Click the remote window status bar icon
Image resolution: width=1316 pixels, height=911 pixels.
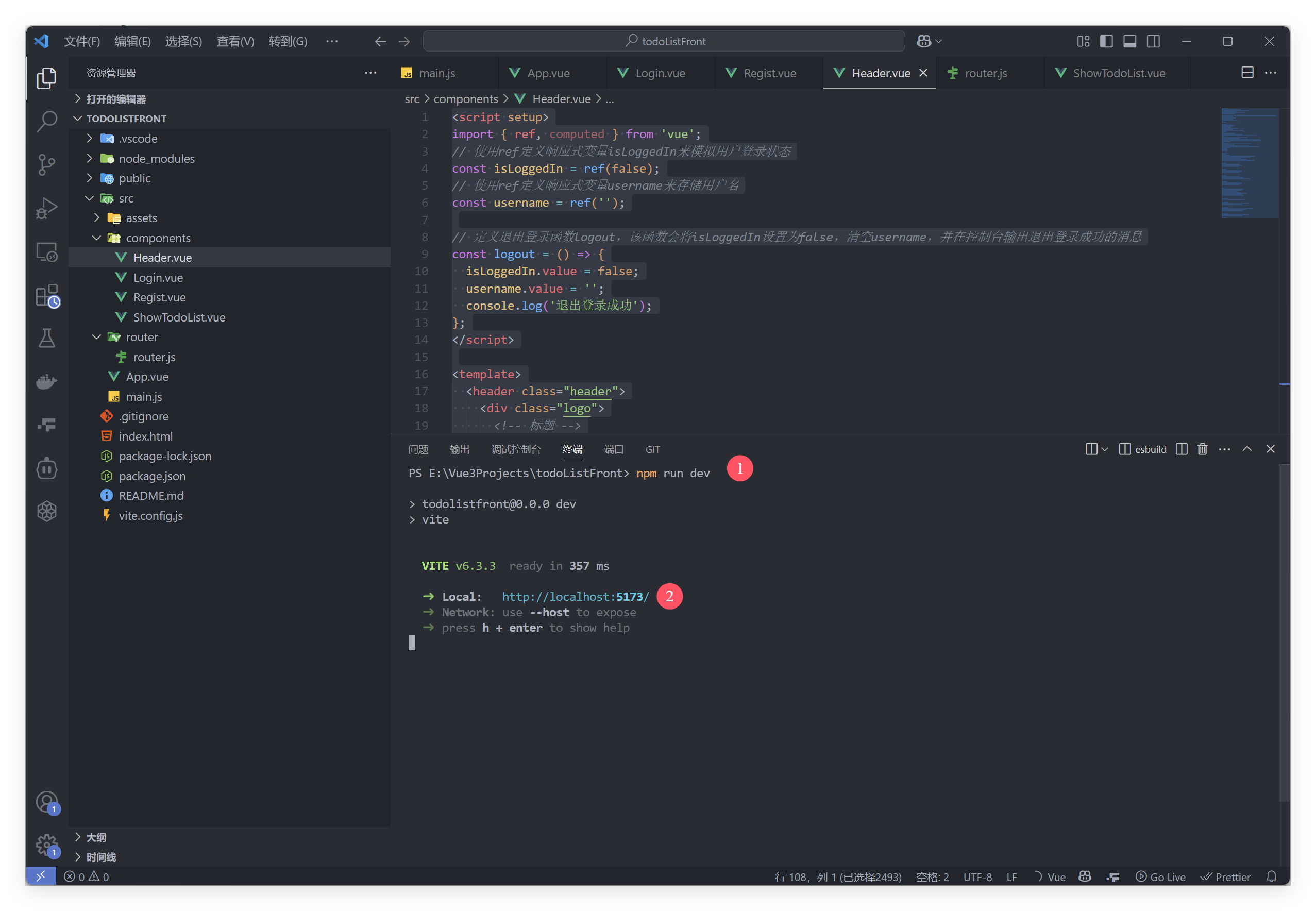(41, 876)
